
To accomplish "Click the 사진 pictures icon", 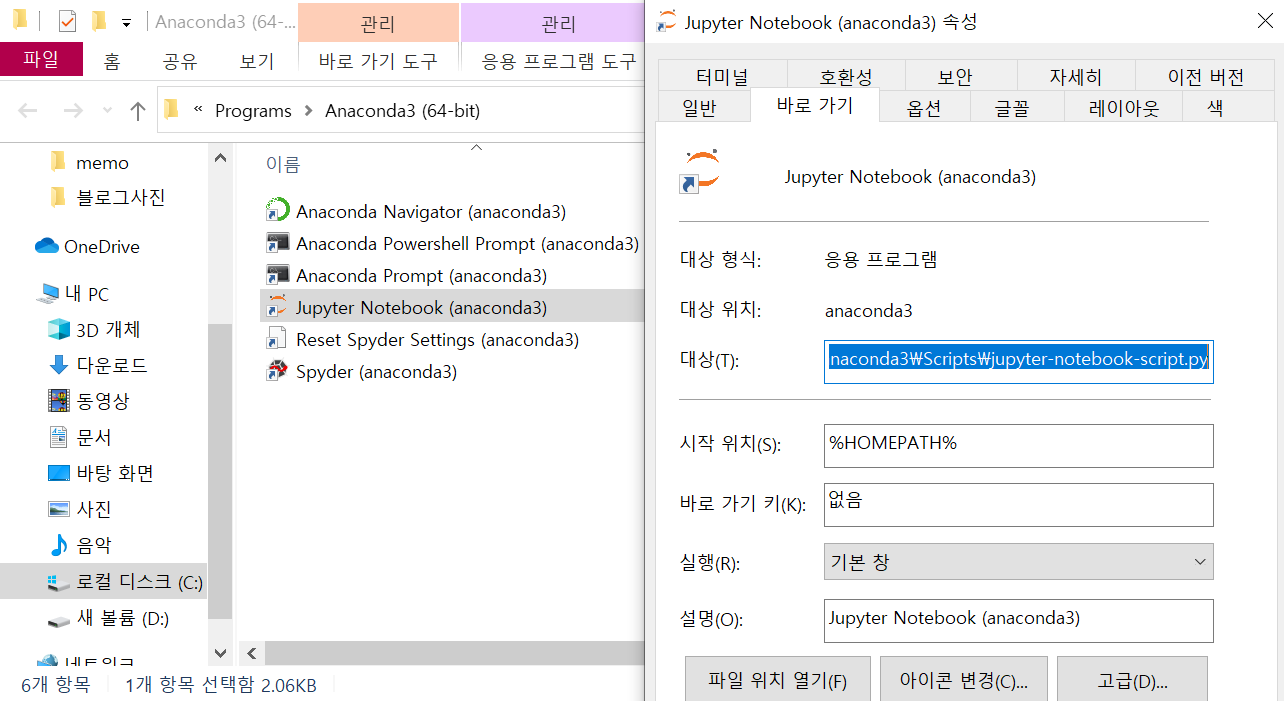I will point(59,509).
